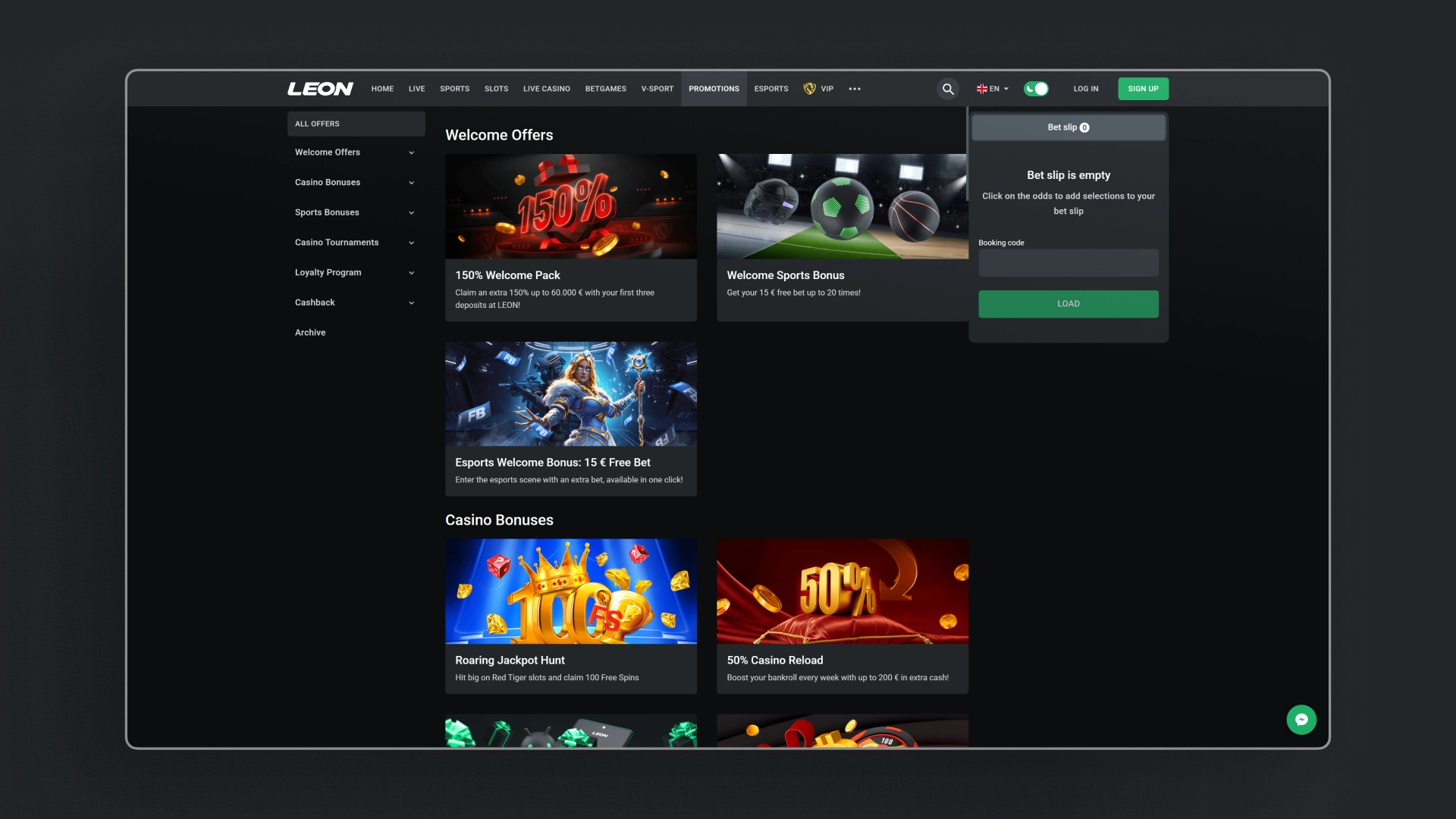Viewport: 1456px width, 819px height.
Task: Click the green SIGN UP button
Action: coord(1143,89)
